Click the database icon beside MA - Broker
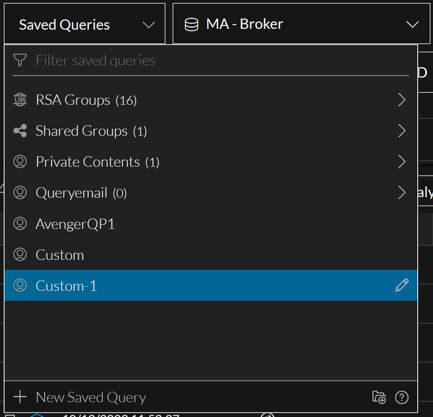This screenshot has width=433, height=417. click(191, 25)
